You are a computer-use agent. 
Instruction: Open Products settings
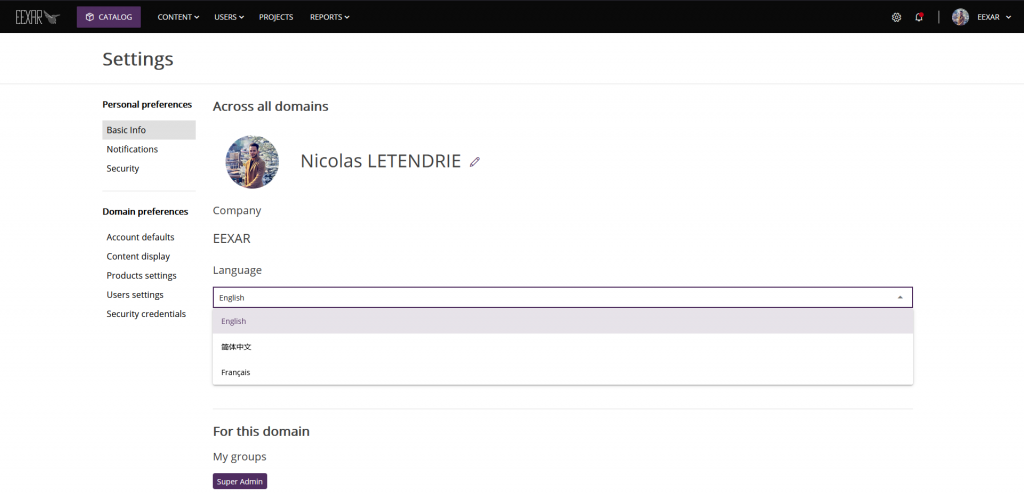coord(141,276)
